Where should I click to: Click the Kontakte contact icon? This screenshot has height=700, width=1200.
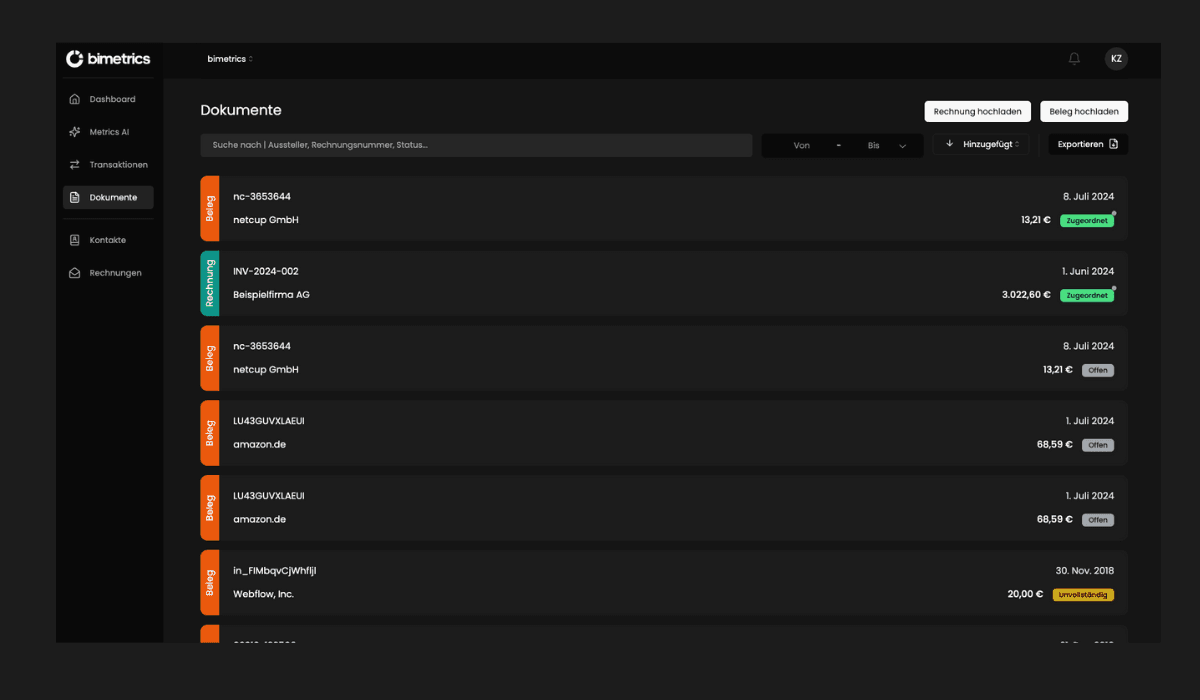(x=75, y=240)
